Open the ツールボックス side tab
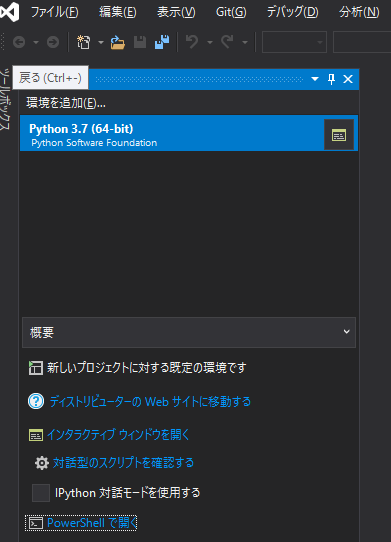The image size is (391, 542). (5, 100)
